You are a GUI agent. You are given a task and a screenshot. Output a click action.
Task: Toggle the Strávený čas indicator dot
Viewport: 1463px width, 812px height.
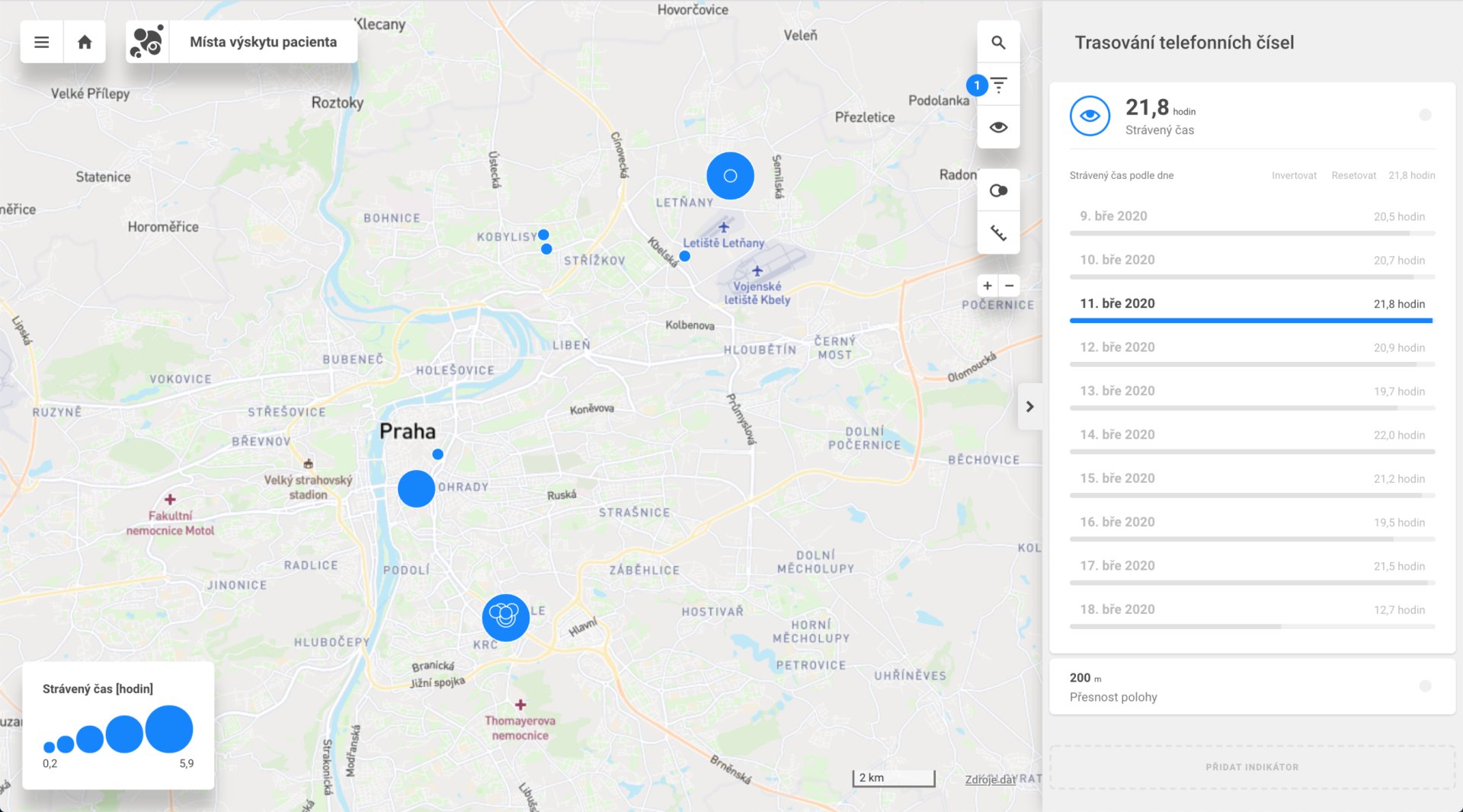coord(1425,115)
